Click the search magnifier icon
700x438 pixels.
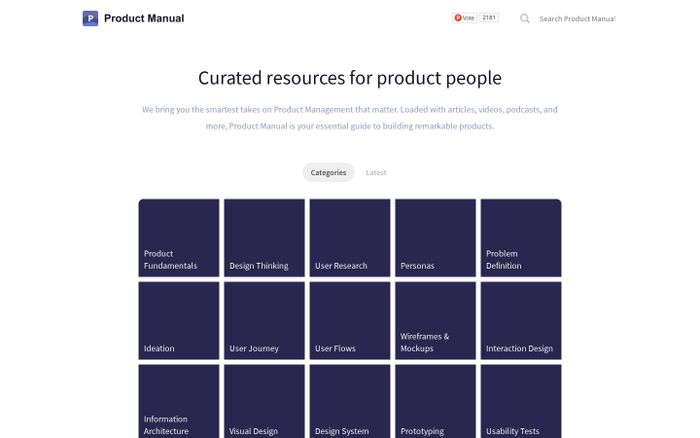click(x=525, y=18)
